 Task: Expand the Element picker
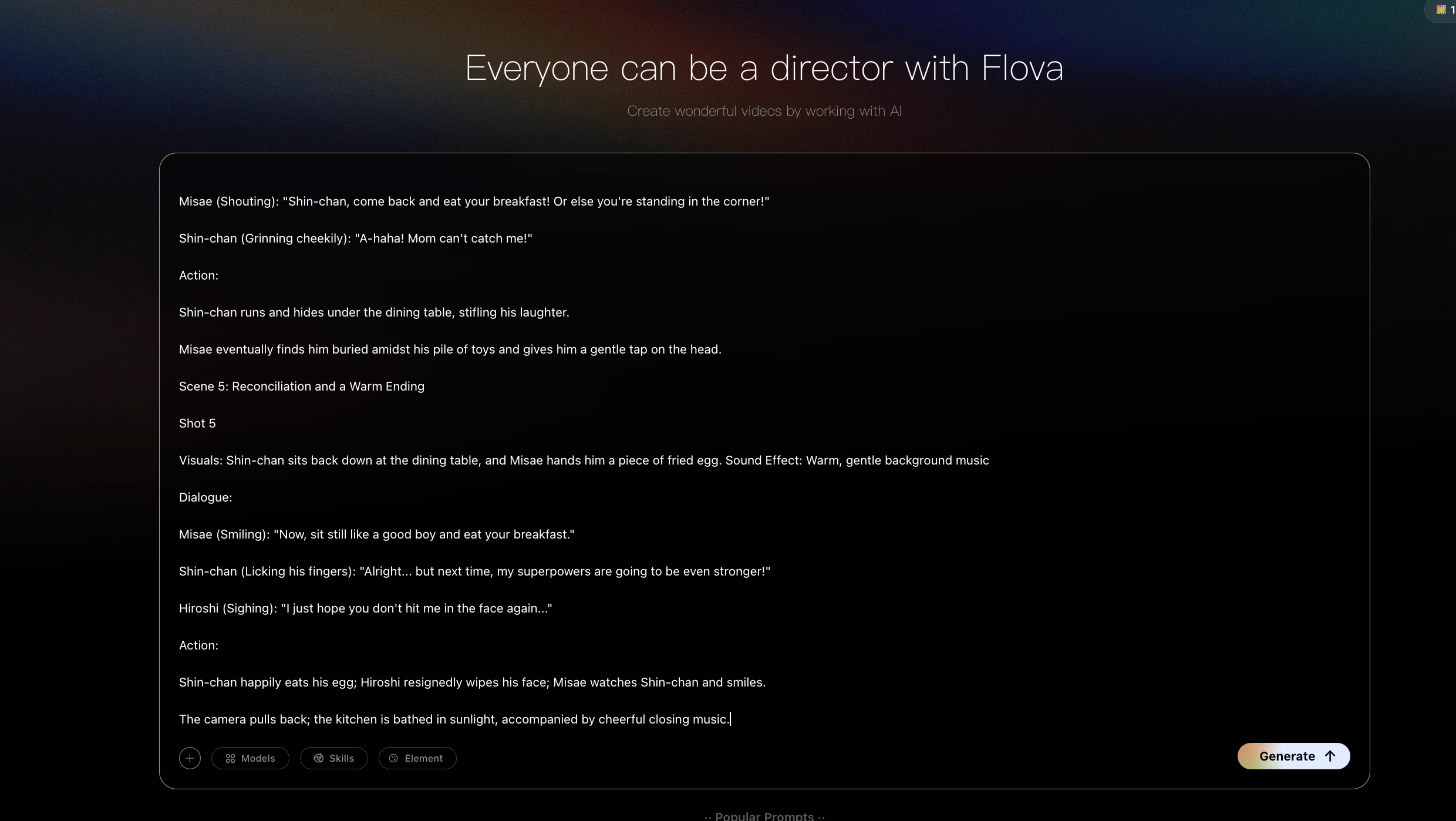(417, 758)
